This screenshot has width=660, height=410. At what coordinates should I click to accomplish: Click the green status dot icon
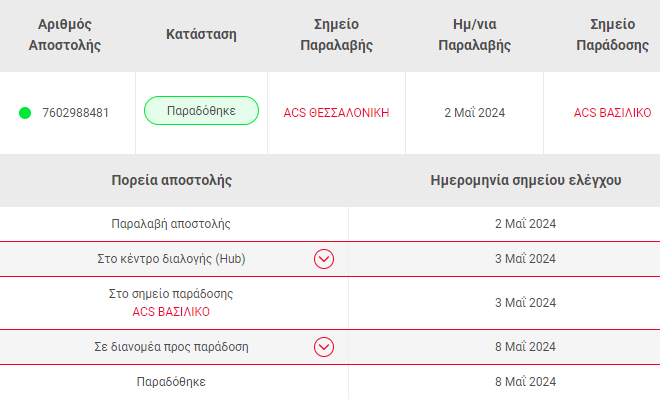25,113
